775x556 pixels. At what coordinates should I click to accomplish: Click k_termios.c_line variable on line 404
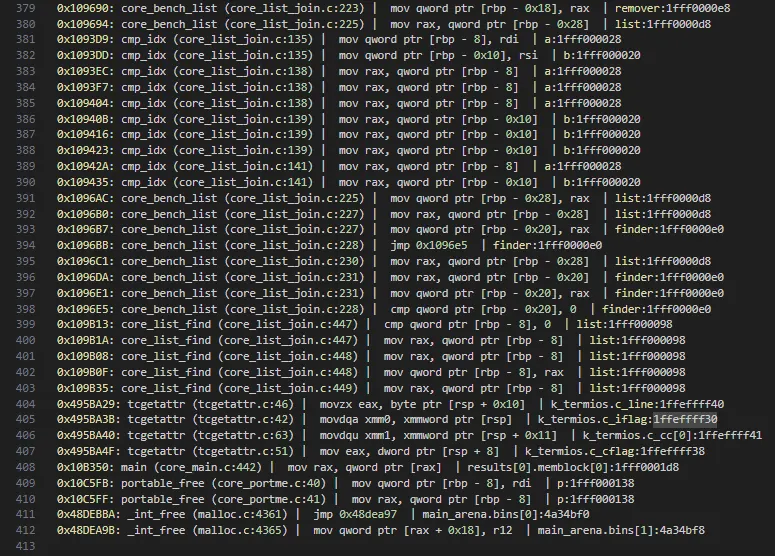coord(602,404)
